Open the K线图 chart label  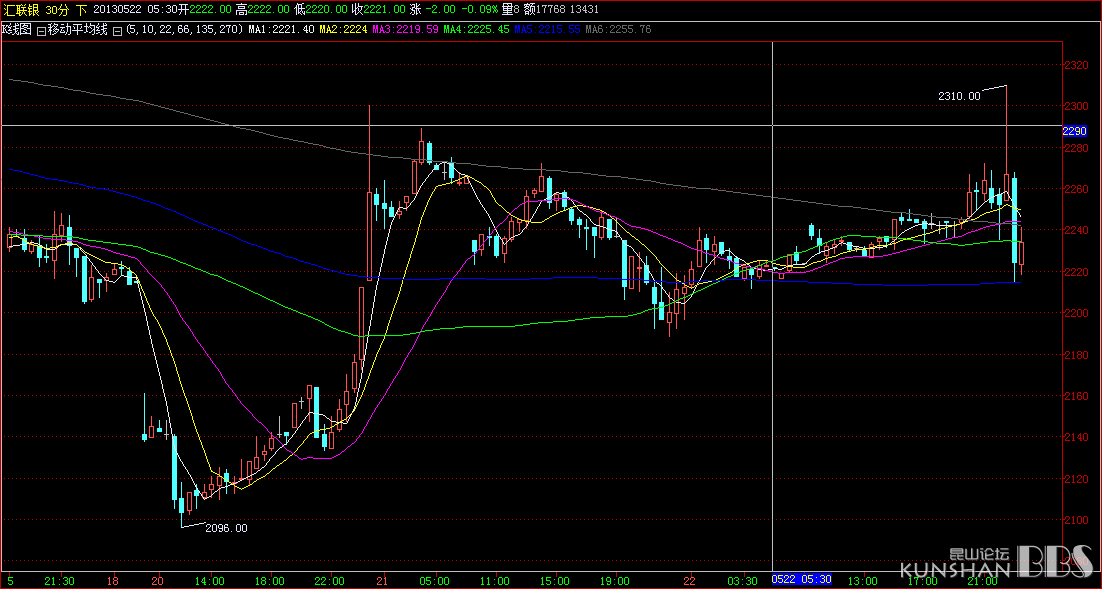(x=17, y=30)
